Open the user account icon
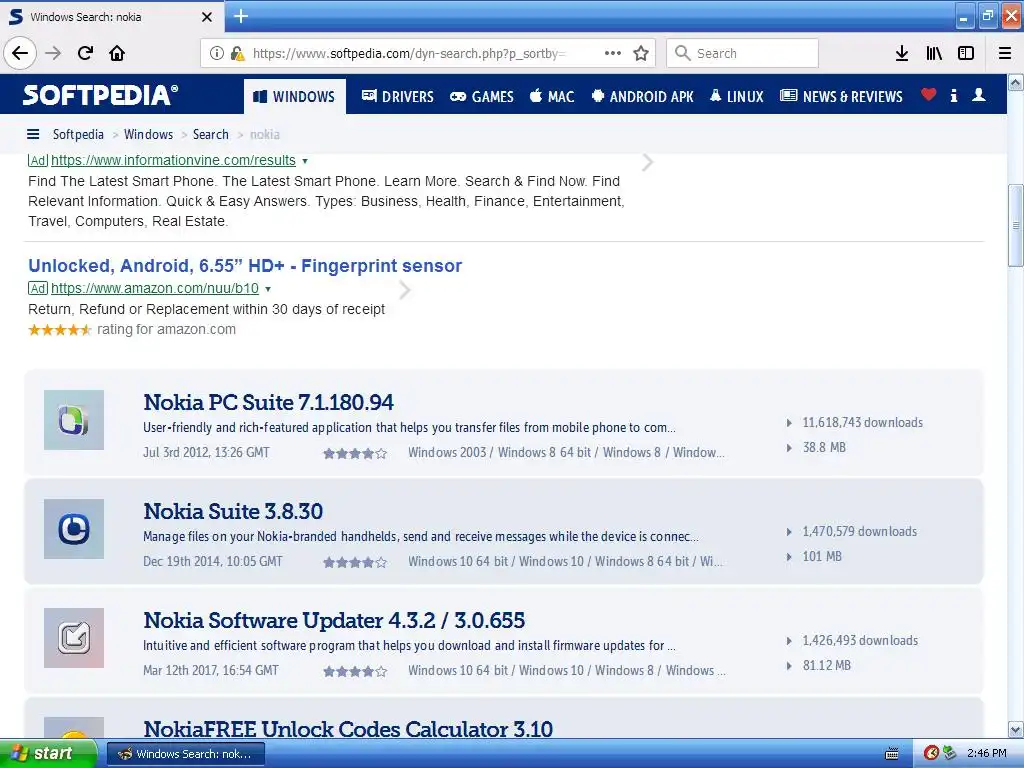The height and width of the screenshot is (768, 1024). pyautogui.click(x=978, y=95)
